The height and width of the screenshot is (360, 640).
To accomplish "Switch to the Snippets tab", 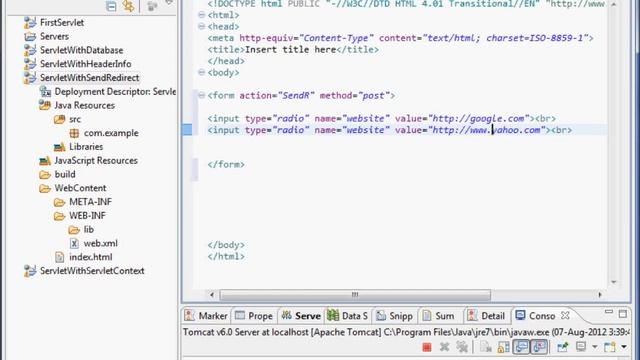I will click(x=394, y=316).
